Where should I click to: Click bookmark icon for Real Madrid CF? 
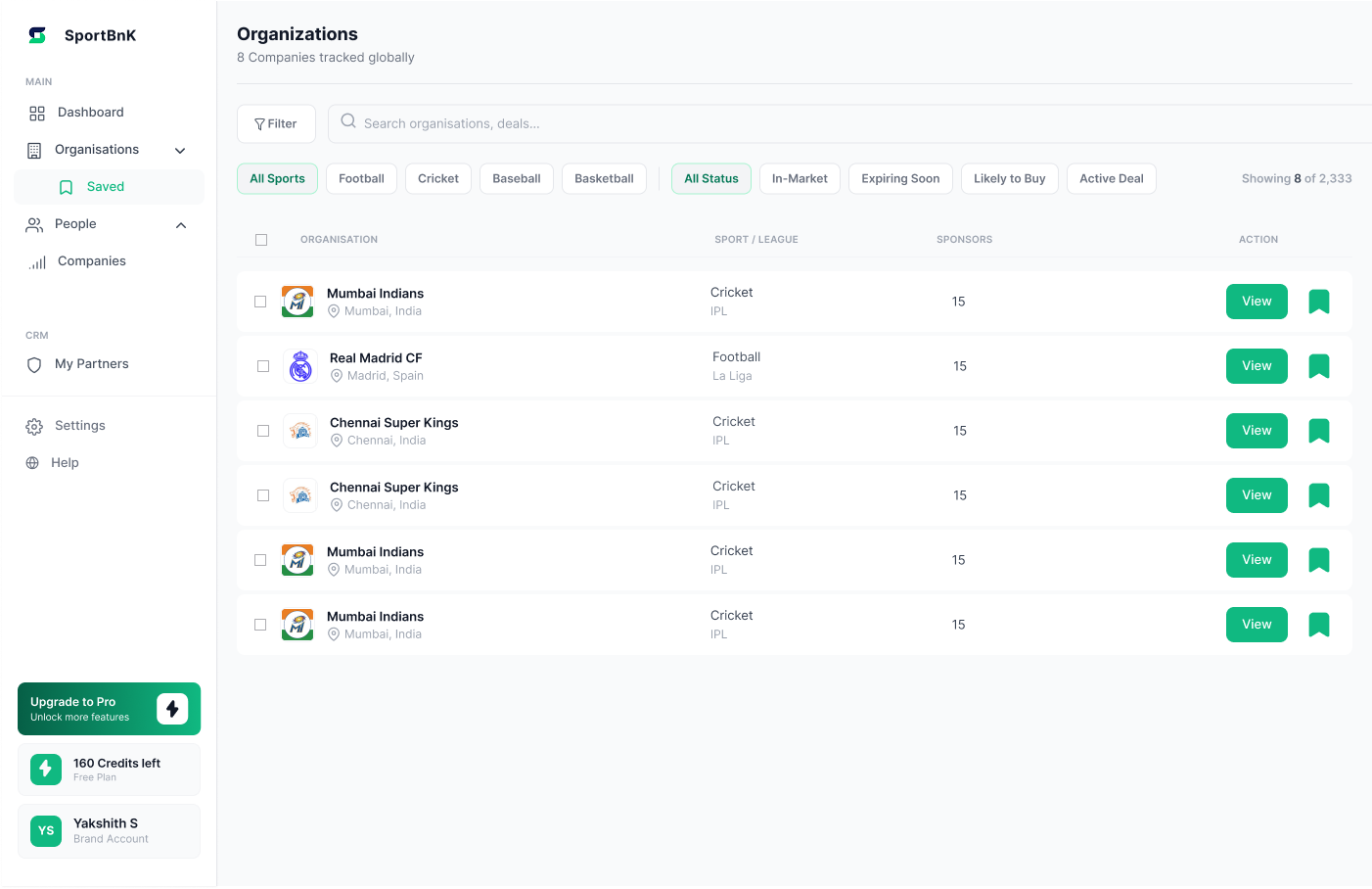click(x=1319, y=366)
